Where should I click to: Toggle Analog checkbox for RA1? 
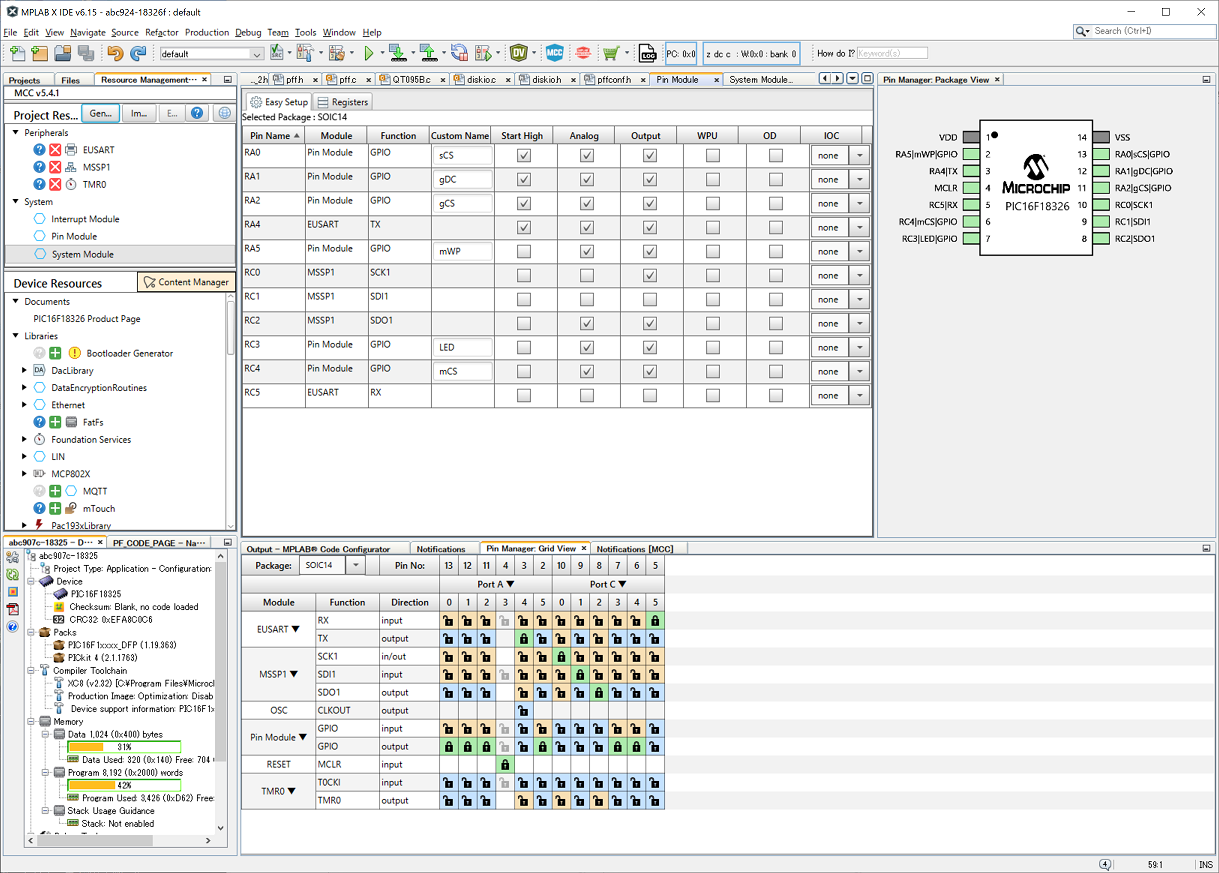[x=587, y=179]
